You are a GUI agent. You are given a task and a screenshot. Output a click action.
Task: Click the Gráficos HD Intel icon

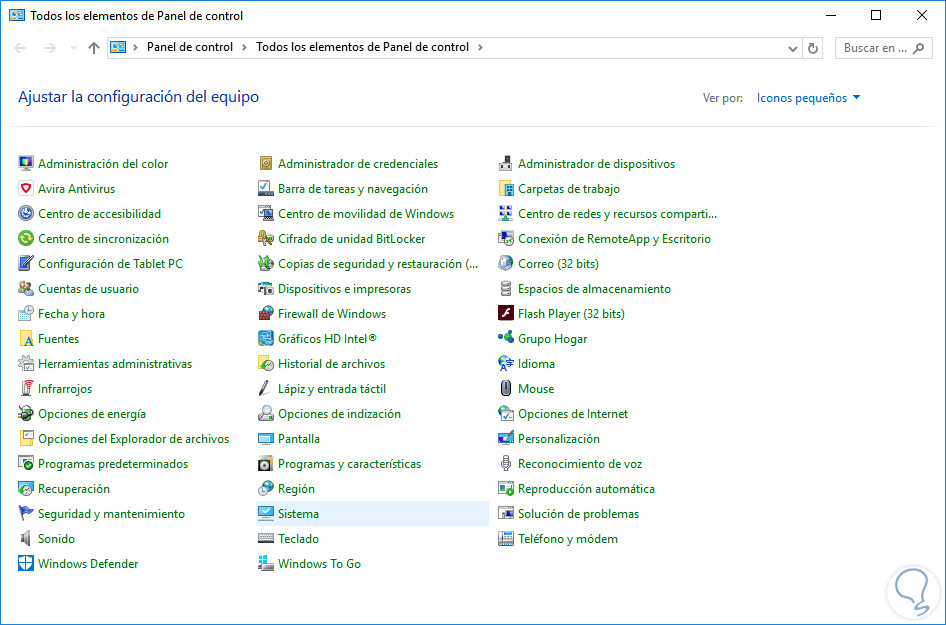point(266,339)
